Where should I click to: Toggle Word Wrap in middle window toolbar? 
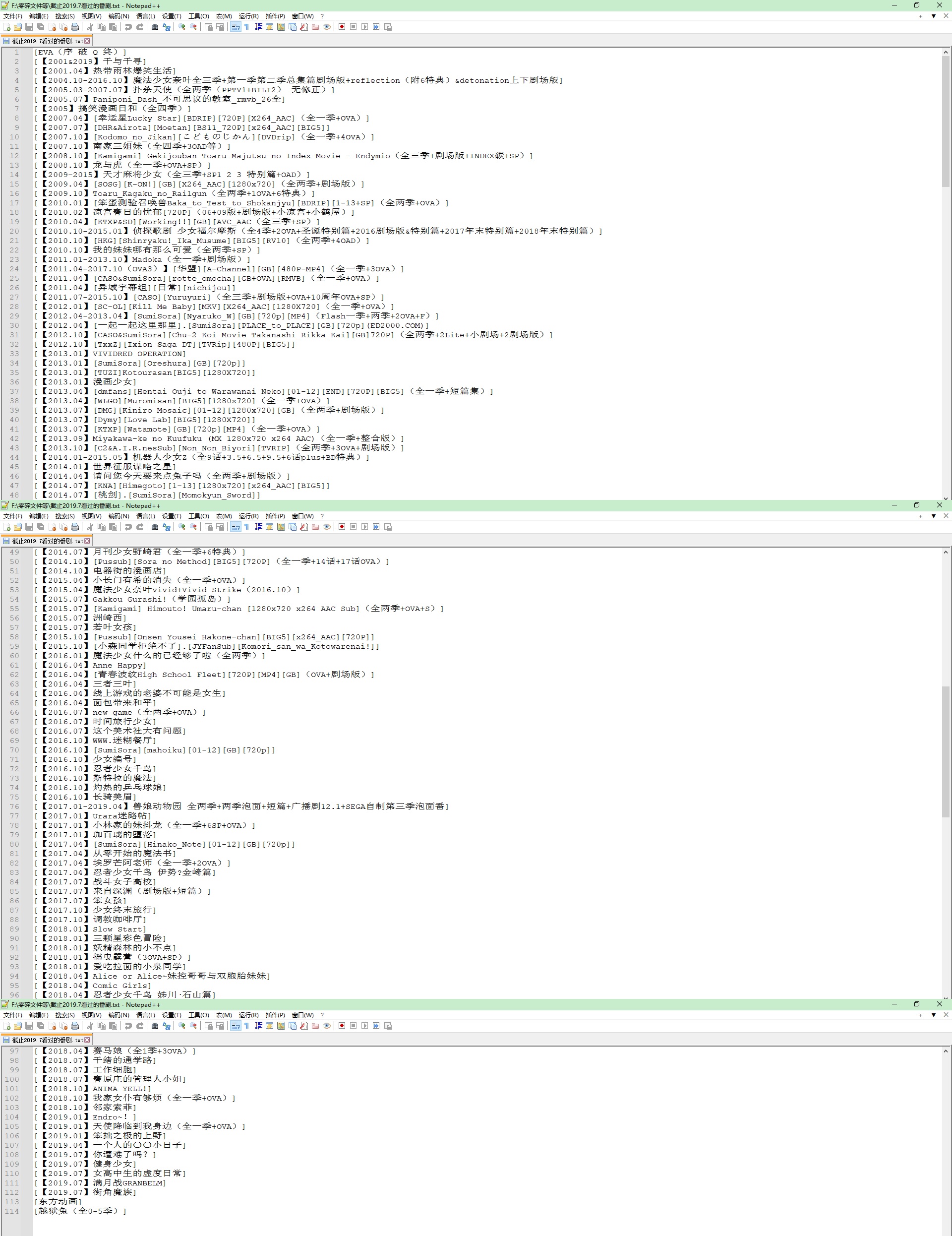(236, 526)
